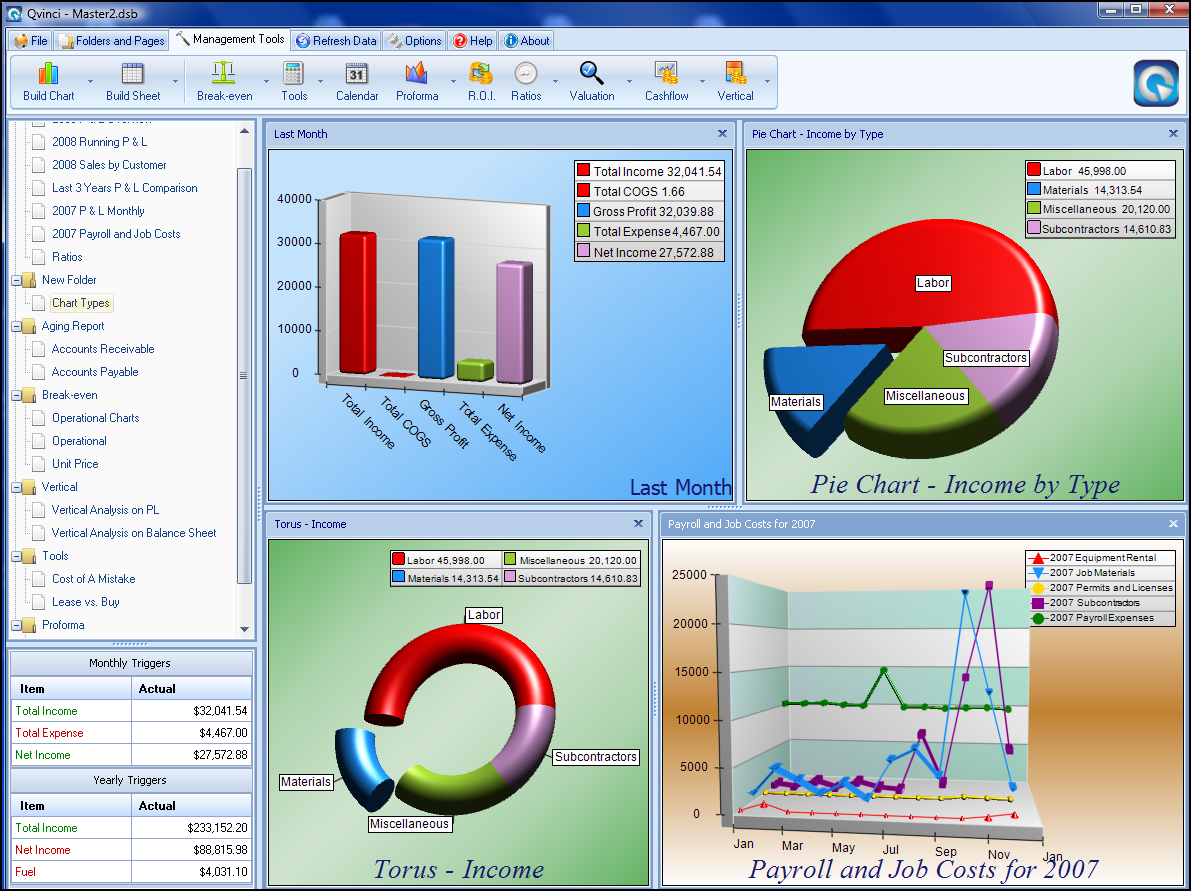Screen dimensions: 1191x891
Task: Open the Build Chart tool
Action: click(x=49, y=82)
